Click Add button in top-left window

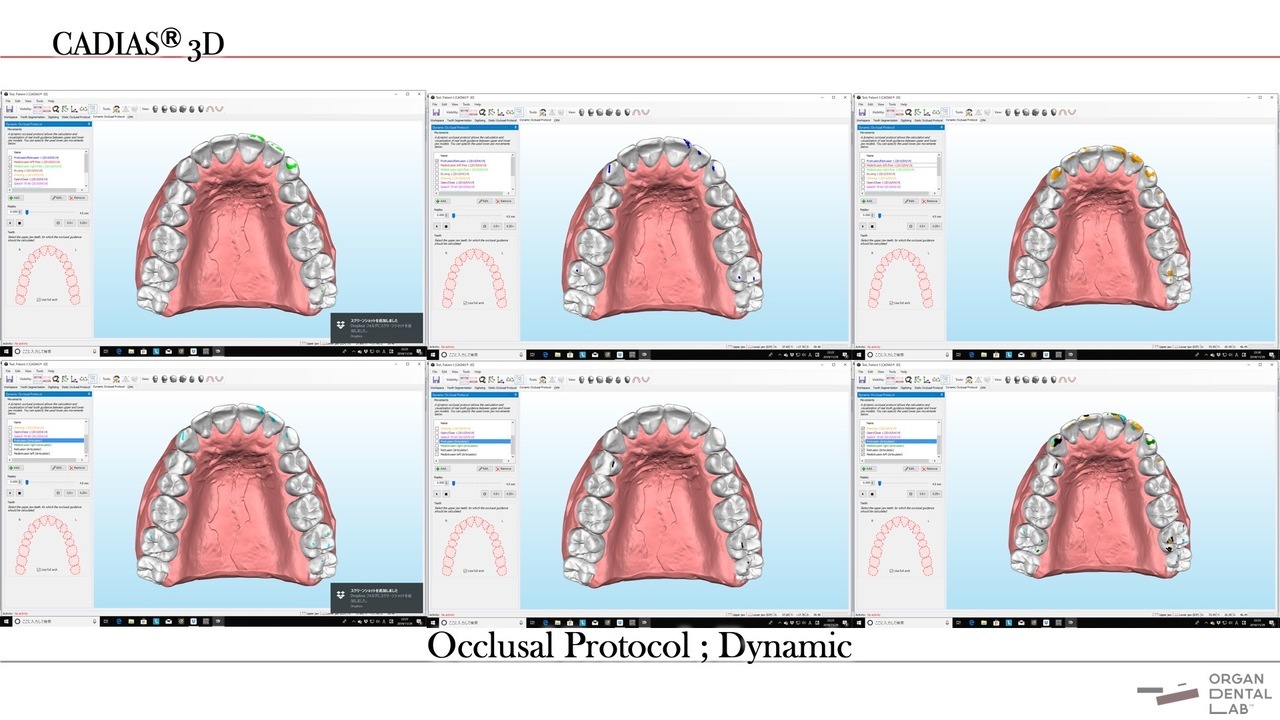pyautogui.click(x=16, y=198)
